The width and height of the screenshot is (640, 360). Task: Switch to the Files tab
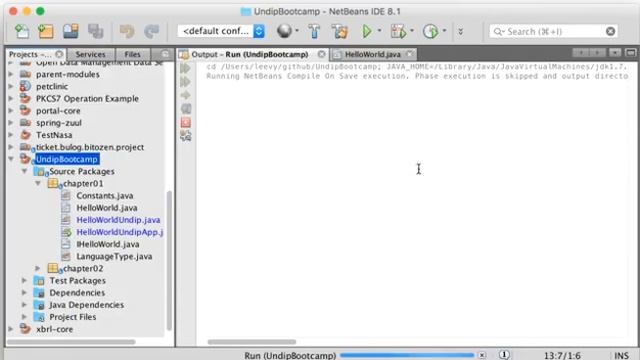tap(132, 54)
